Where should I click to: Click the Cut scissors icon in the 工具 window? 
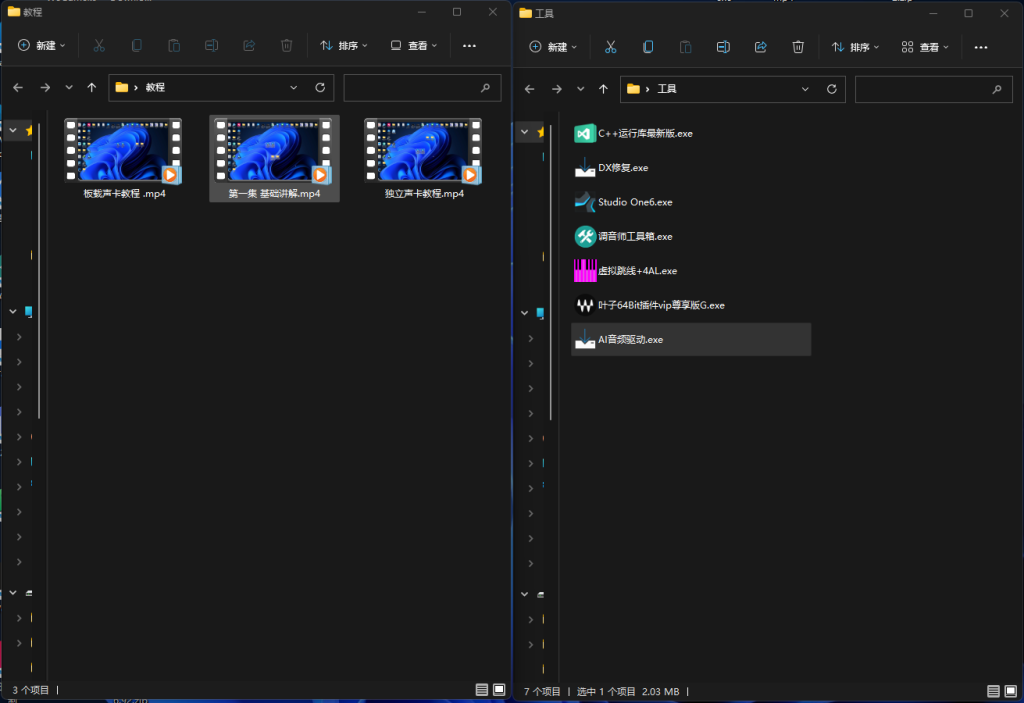[610, 47]
